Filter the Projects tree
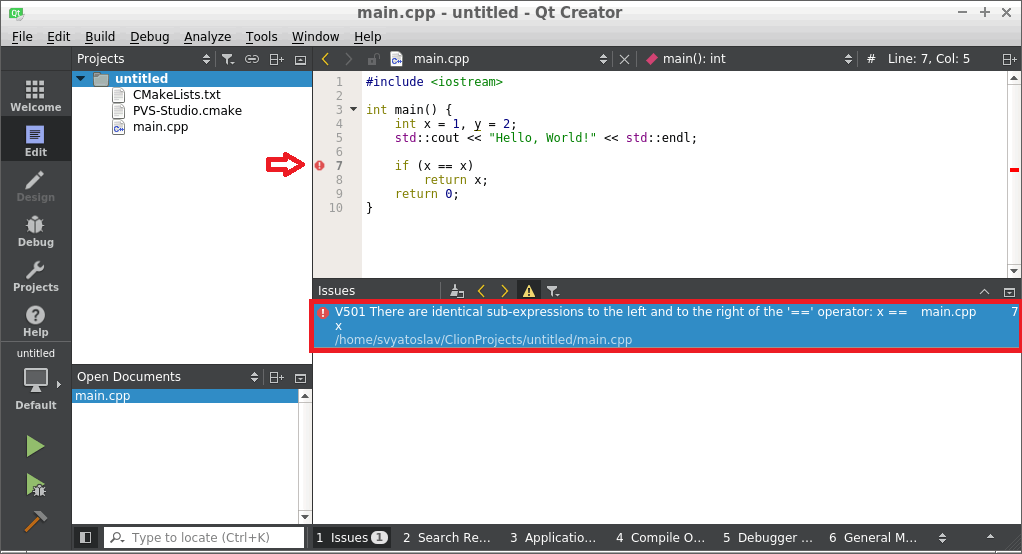 click(227, 59)
